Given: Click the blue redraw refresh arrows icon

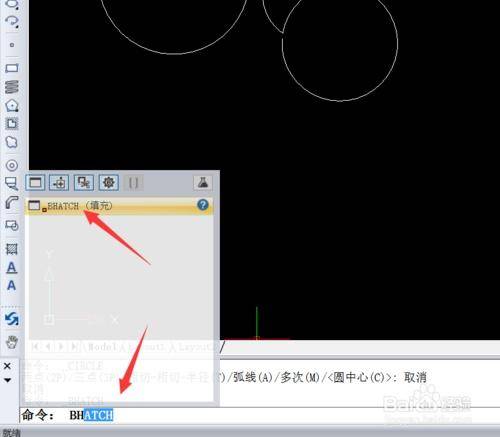Looking at the screenshot, I should pos(12,319).
